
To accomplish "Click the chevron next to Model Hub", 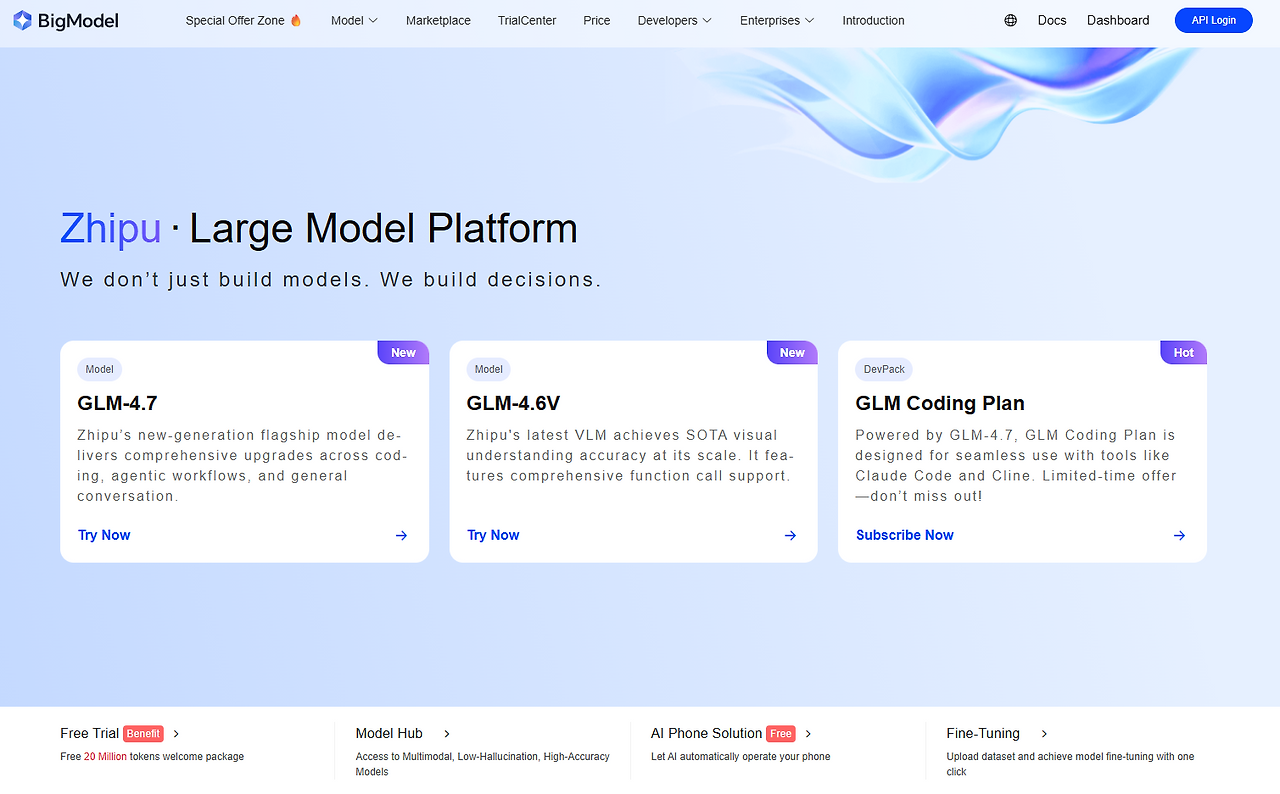I will tap(447, 734).
